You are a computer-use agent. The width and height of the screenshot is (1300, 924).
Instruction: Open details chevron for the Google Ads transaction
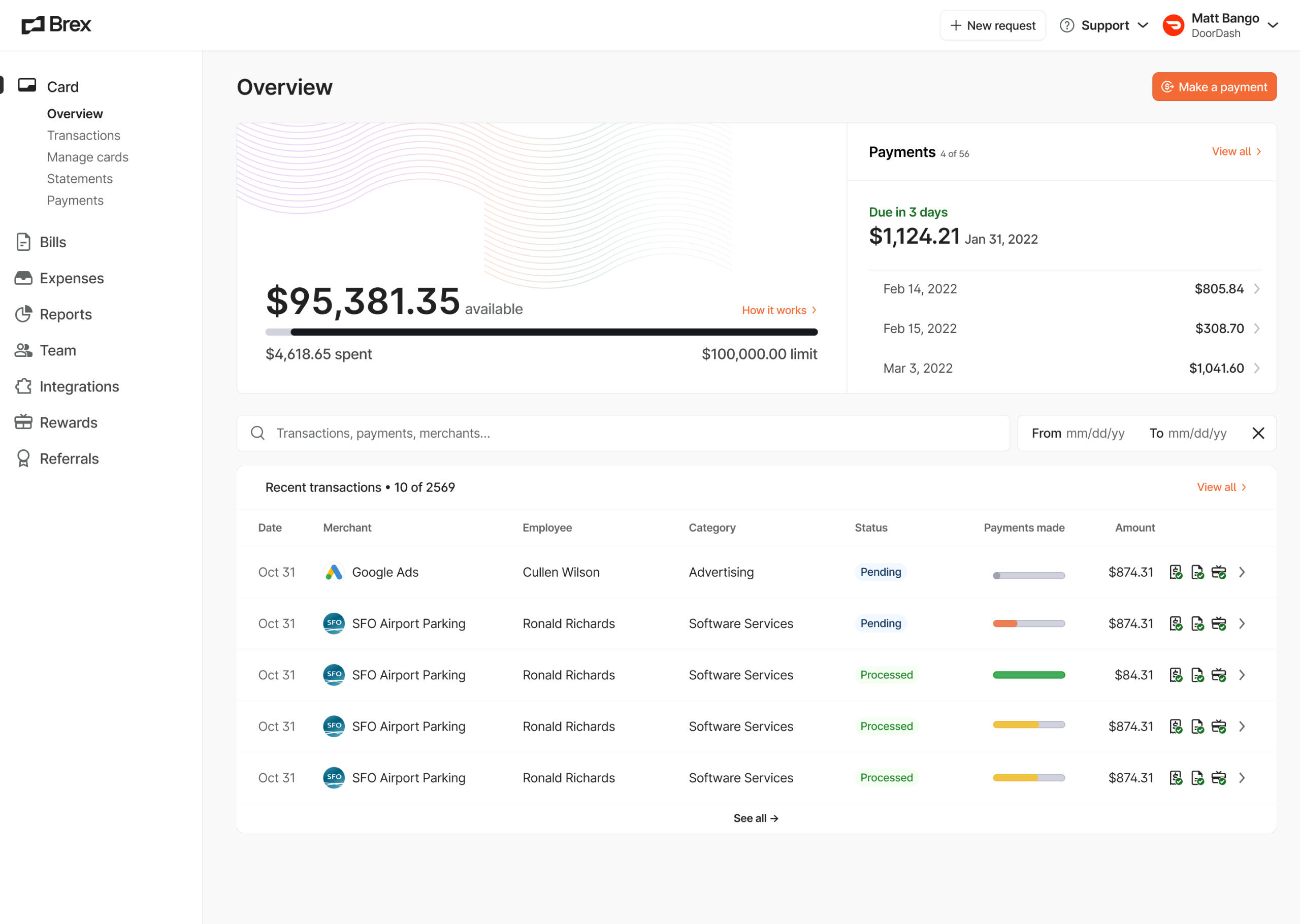pyautogui.click(x=1242, y=572)
